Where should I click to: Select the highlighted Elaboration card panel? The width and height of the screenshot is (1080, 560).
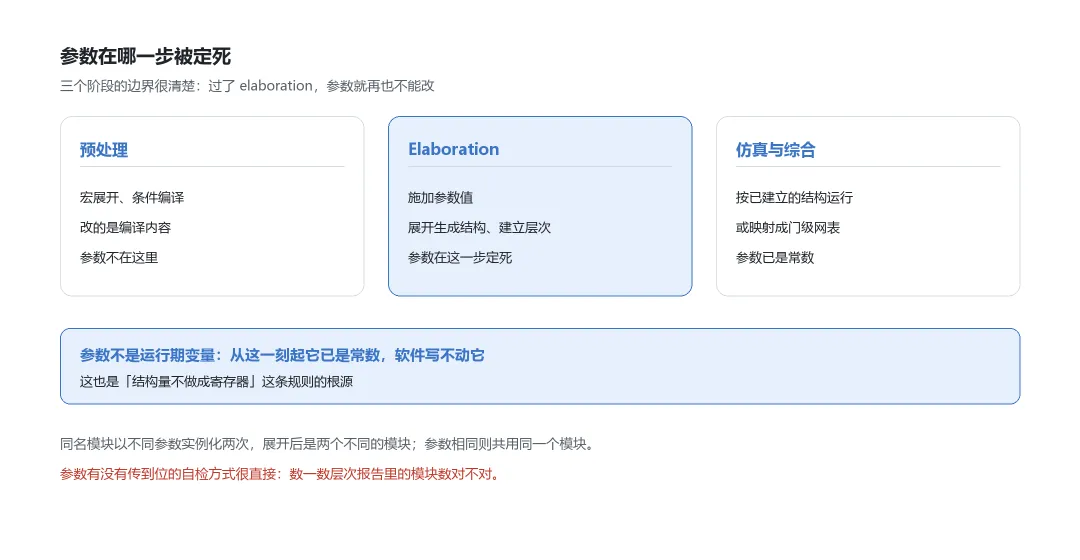click(x=540, y=207)
